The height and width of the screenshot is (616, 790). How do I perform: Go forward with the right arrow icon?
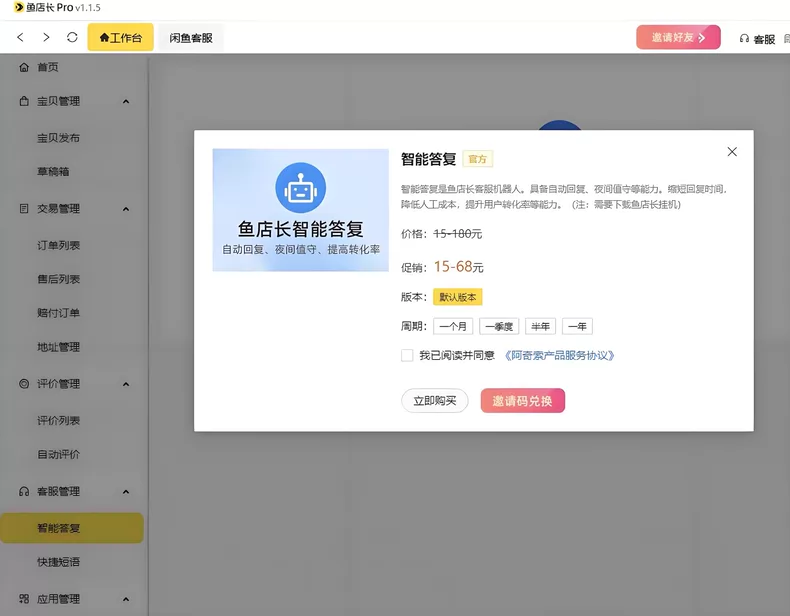click(x=46, y=37)
